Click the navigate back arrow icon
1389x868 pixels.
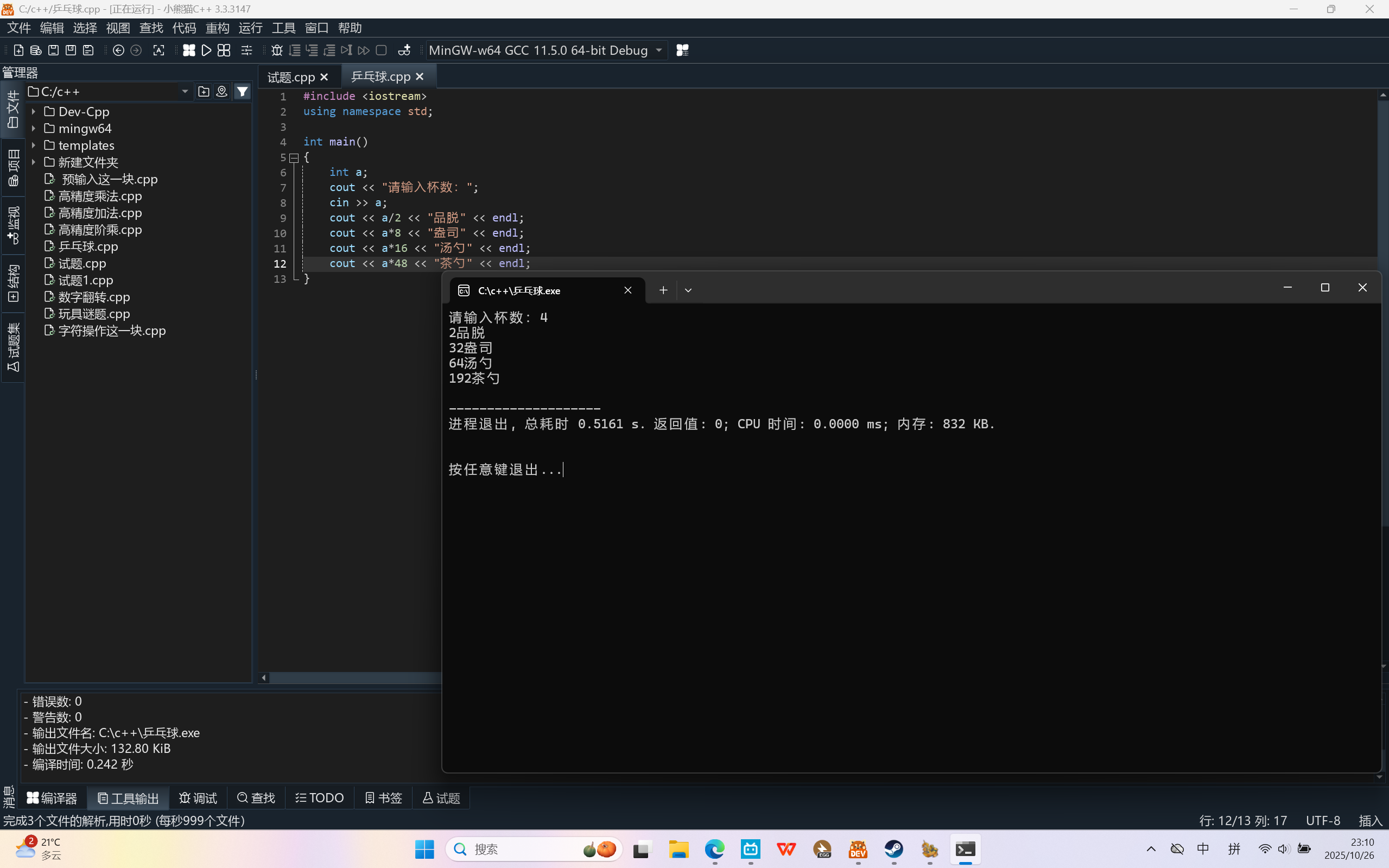118,50
